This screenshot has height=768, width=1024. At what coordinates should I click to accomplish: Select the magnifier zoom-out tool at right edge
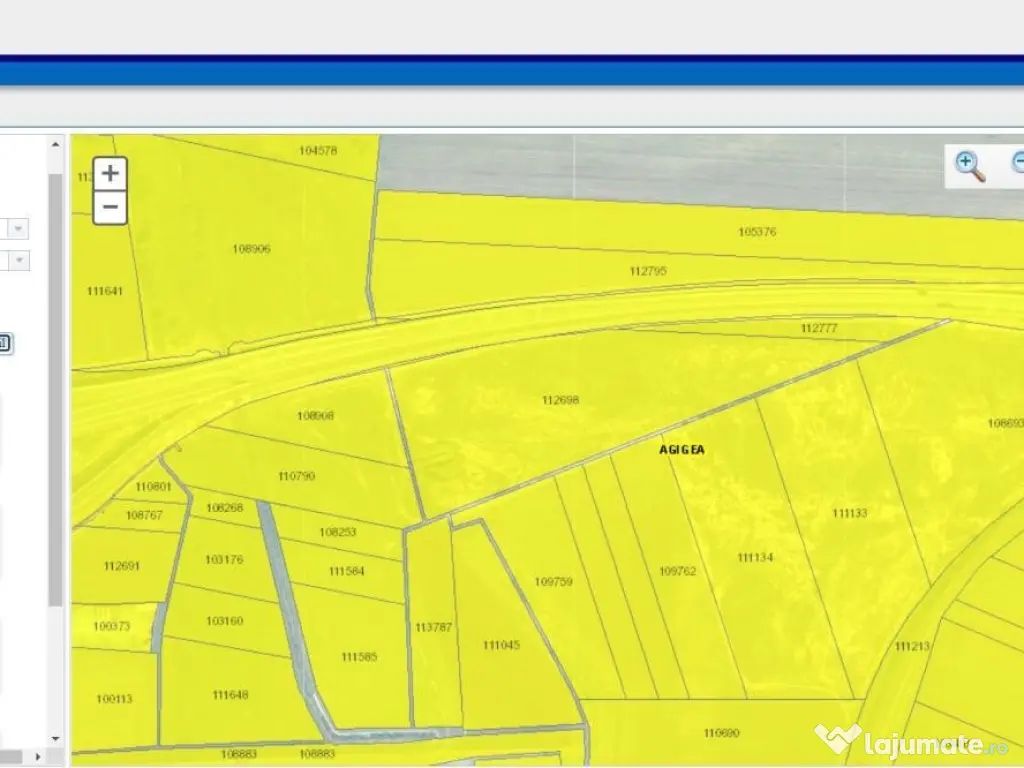tap(1017, 164)
